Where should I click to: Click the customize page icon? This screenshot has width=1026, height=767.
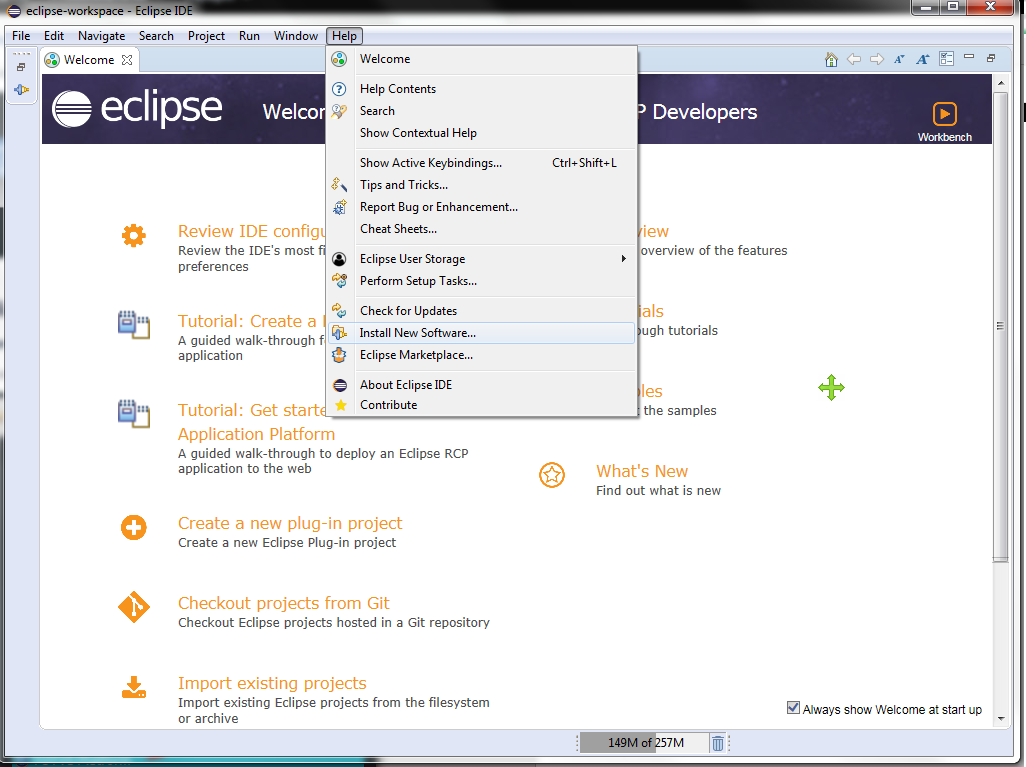946,59
